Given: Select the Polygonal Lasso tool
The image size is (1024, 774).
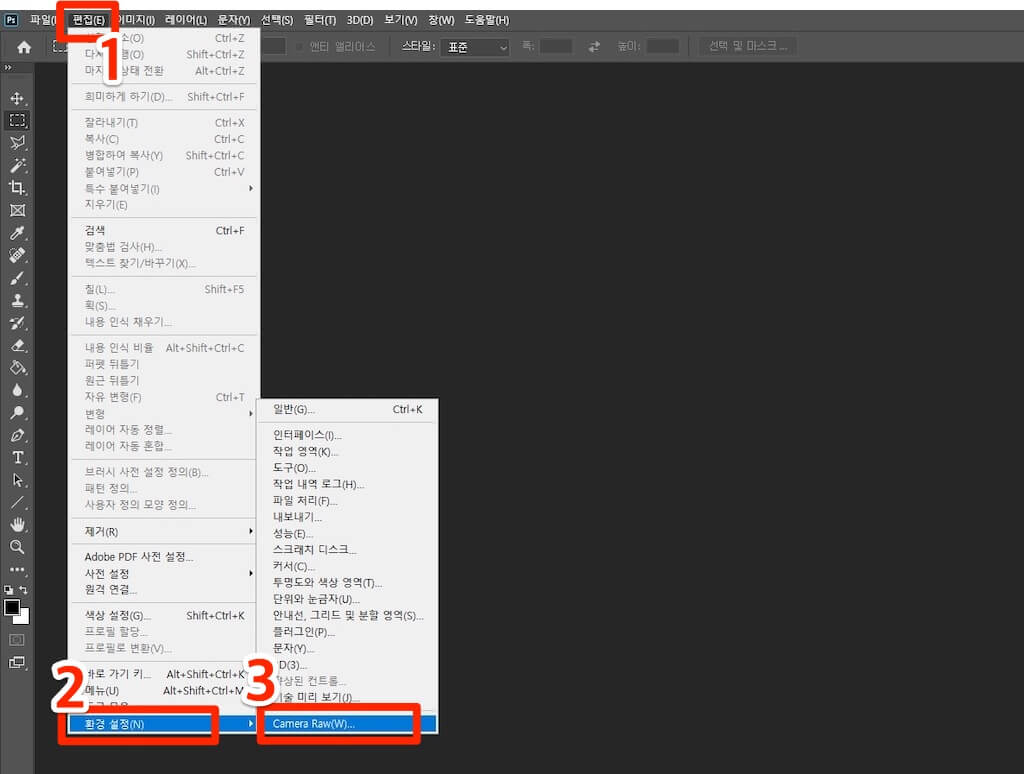Looking at the screenshot, I should click(17, 142).
